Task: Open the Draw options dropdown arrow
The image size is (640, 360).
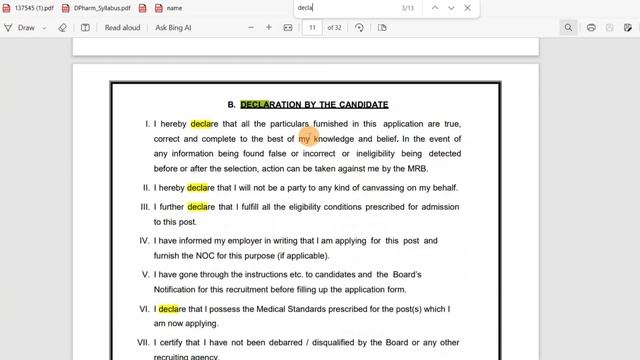Action: (x=44, y=28)
